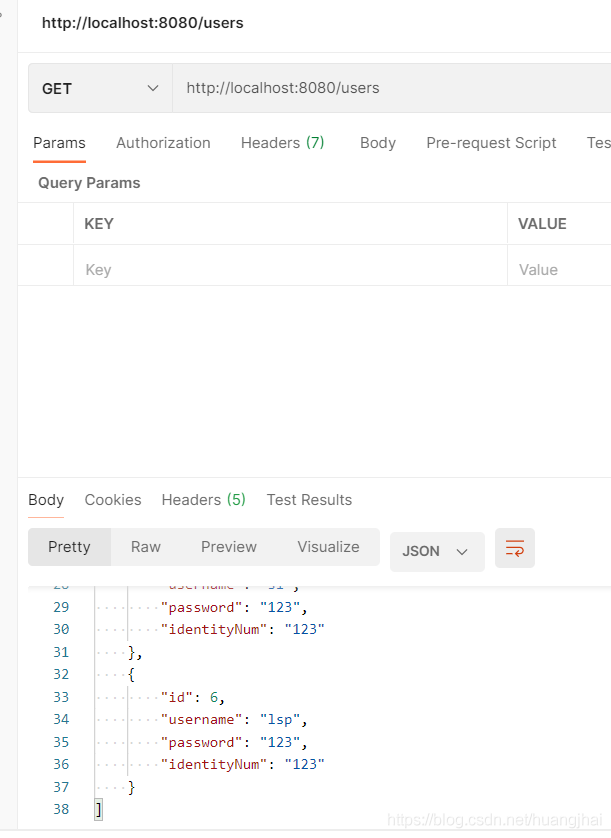Select the Pretty response view
Viewport: 611px width, 838px height.
(68, 547)
